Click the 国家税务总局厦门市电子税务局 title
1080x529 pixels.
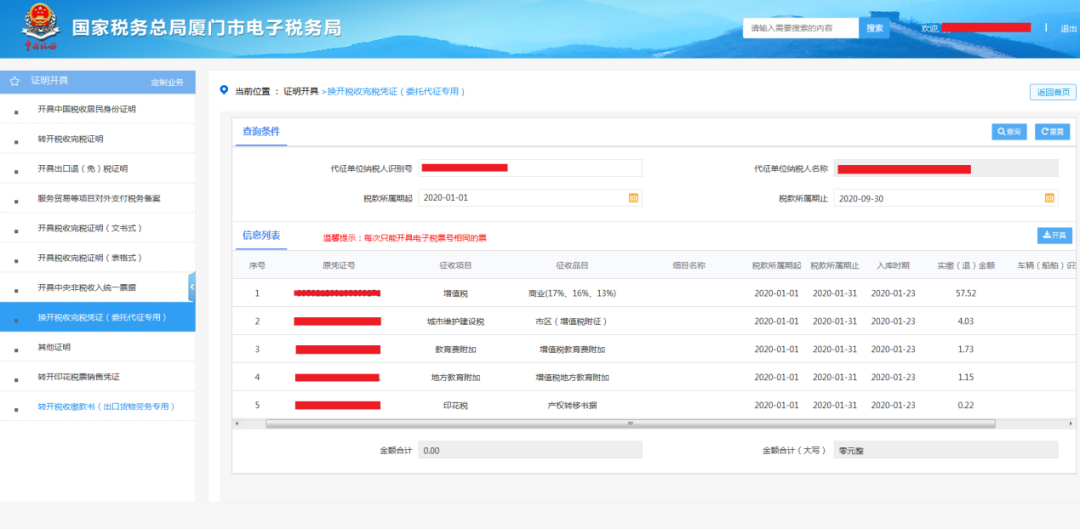[207, 28]
